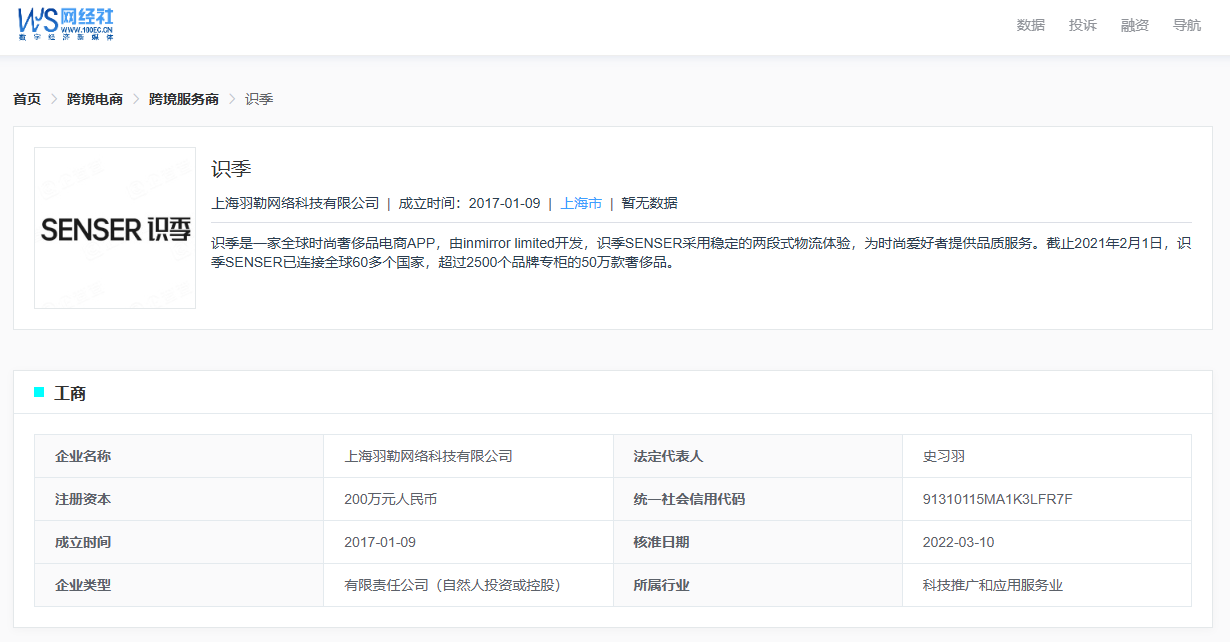Select the 史习羽 value cell
Image resolution: width=1230 pixels, height=642 pixels.
(x=1047, y=456)
